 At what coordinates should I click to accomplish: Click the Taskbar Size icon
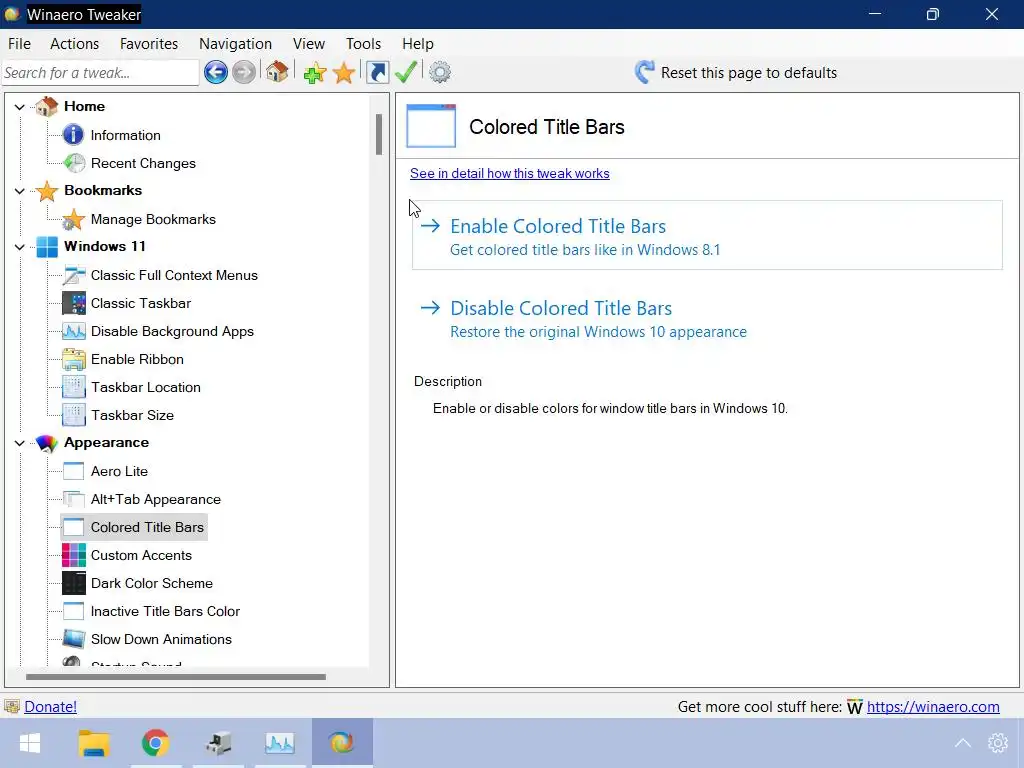(x=74, y=415)
